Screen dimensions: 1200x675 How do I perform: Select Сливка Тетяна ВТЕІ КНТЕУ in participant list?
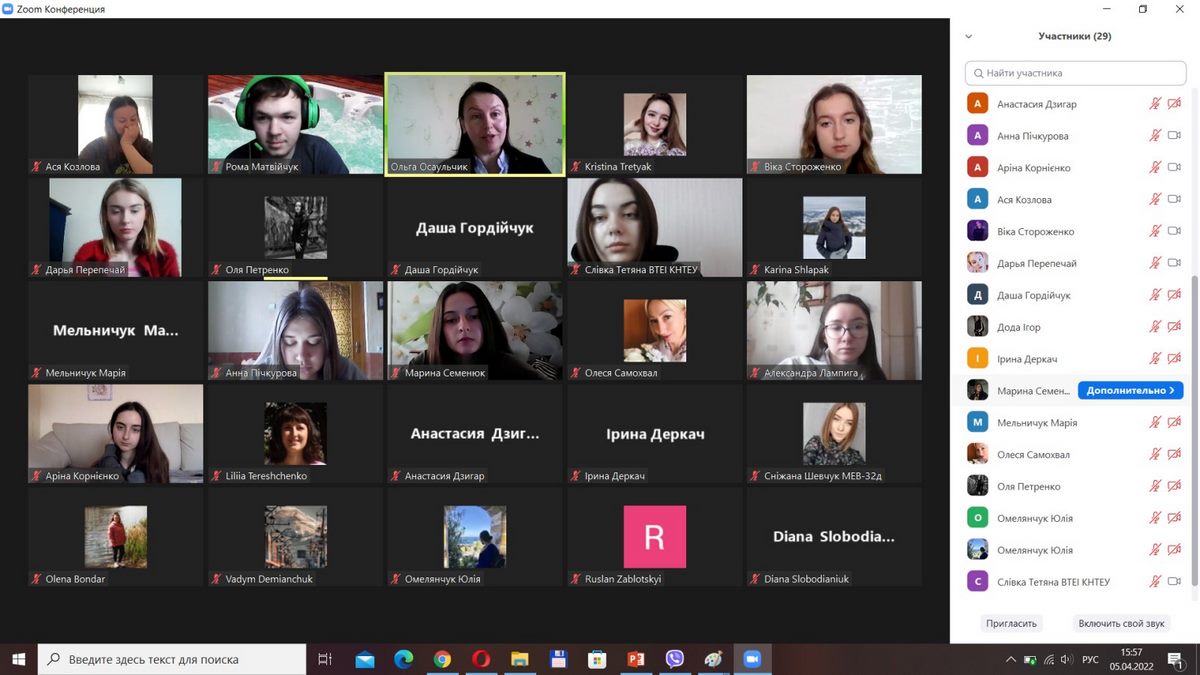point(1053,582)
